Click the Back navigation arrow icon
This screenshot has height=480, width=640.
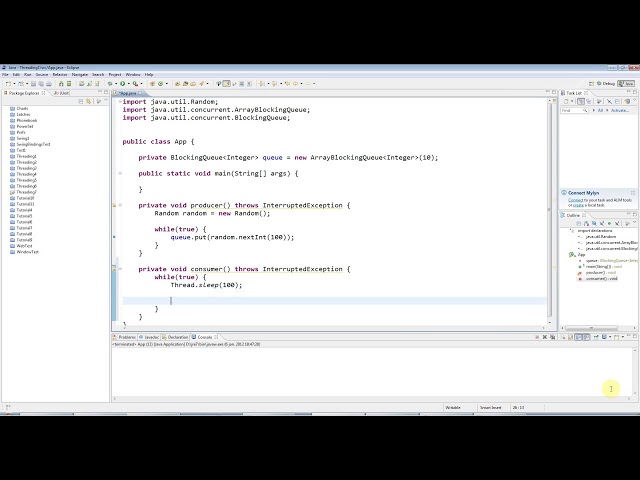tap(295, 84)
